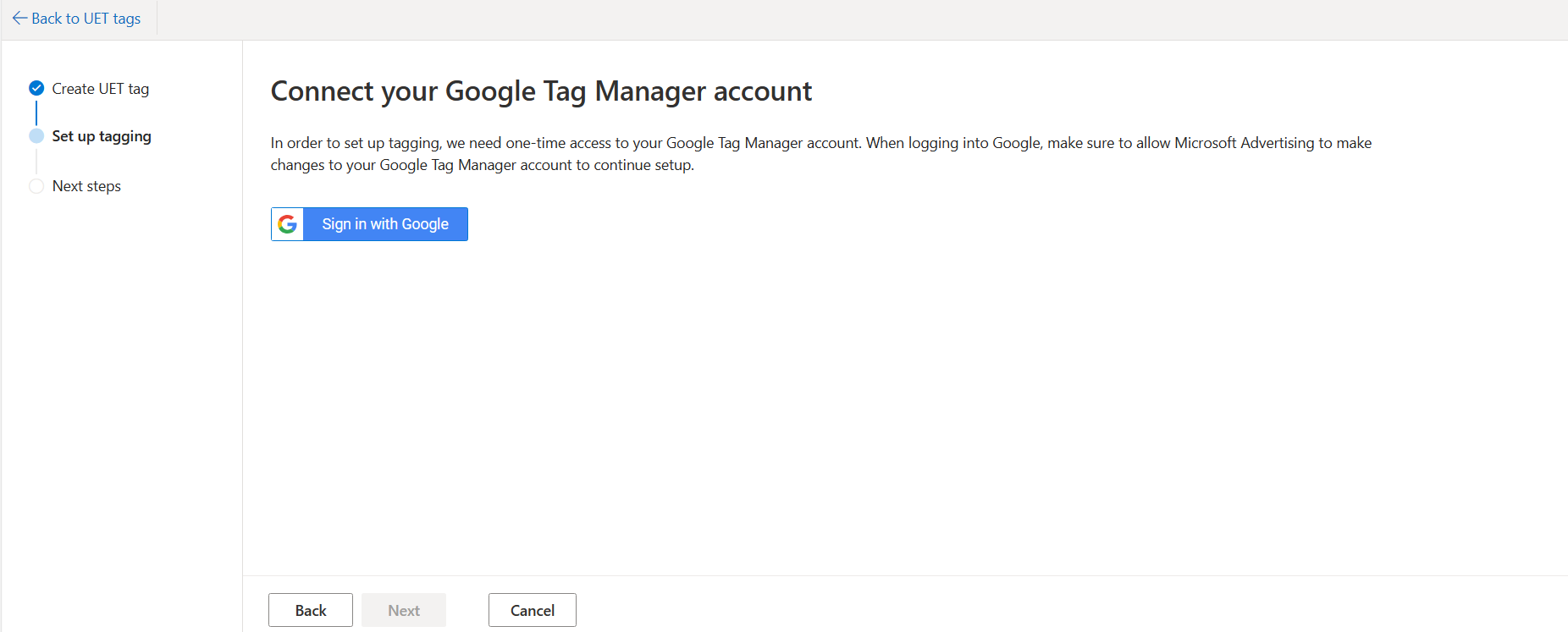Click the disabled Next button
The width and height of the screenshot is (1568, 632).
[404, 610]
